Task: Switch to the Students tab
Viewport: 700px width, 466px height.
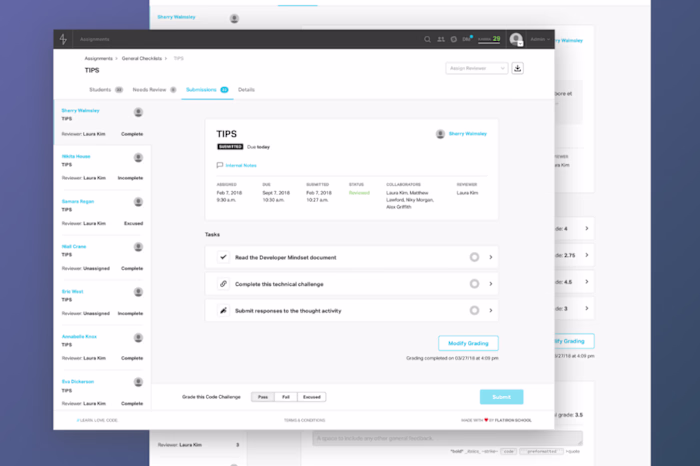Action: (x=106, y=90)
